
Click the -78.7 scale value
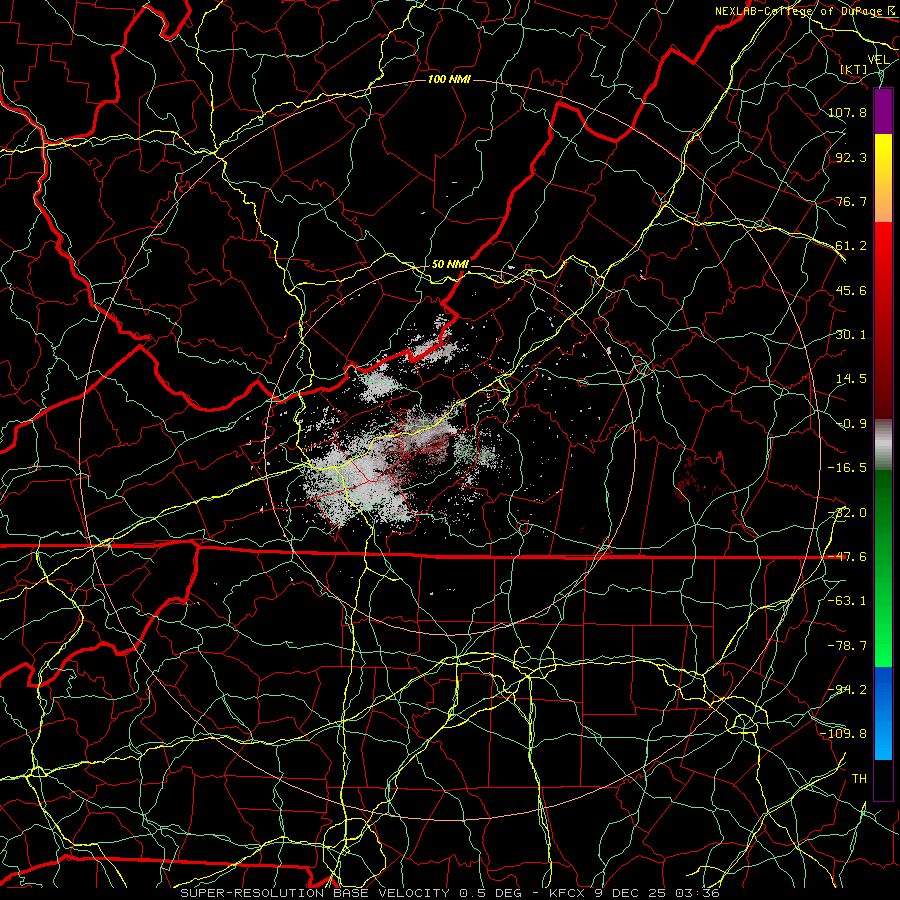847,646
